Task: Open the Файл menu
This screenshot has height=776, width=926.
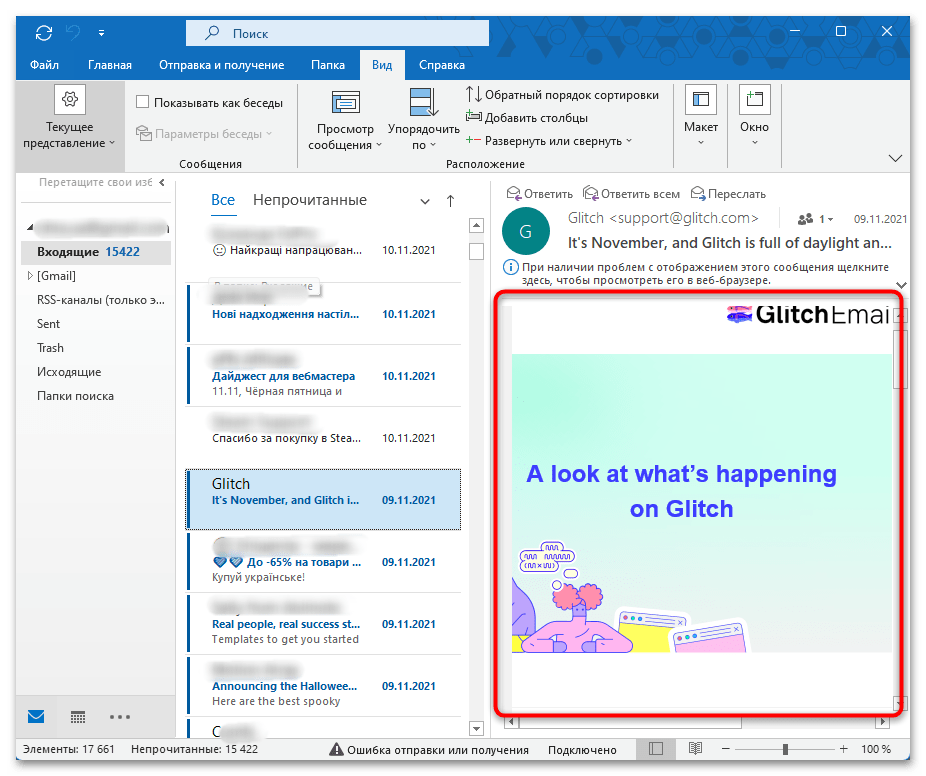Action: (x=46, y=64)
